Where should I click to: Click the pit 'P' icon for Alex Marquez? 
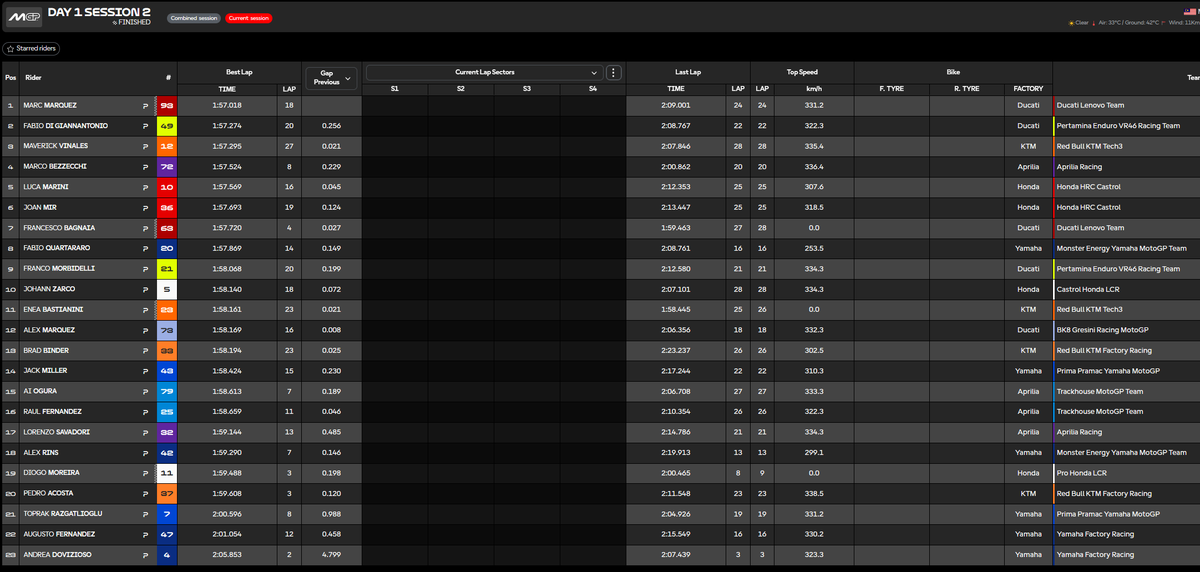pyautogui.click(x=146, y=330)
